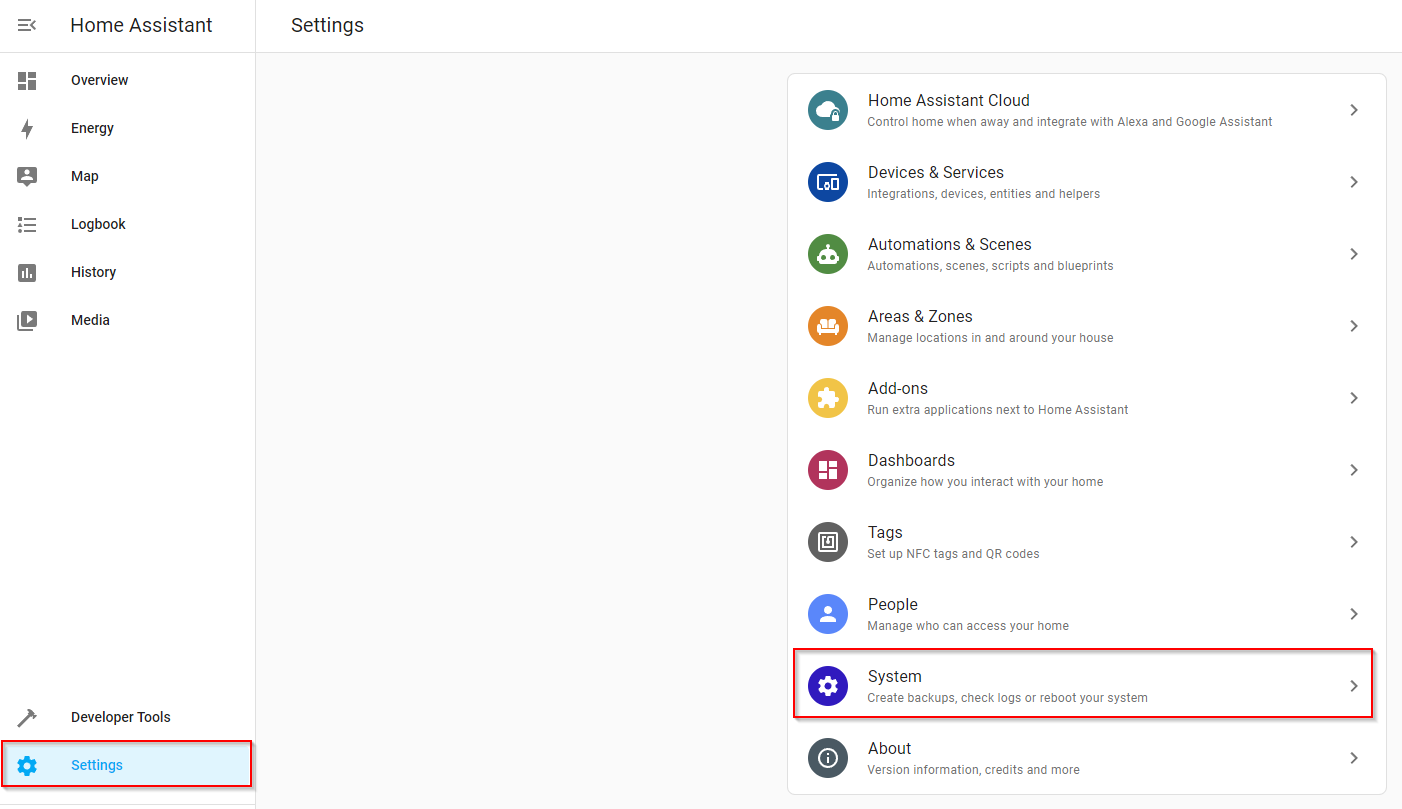1402x809 pixels.
Task: Expand Devices & Services row chevron
Action: point(1354,182)
